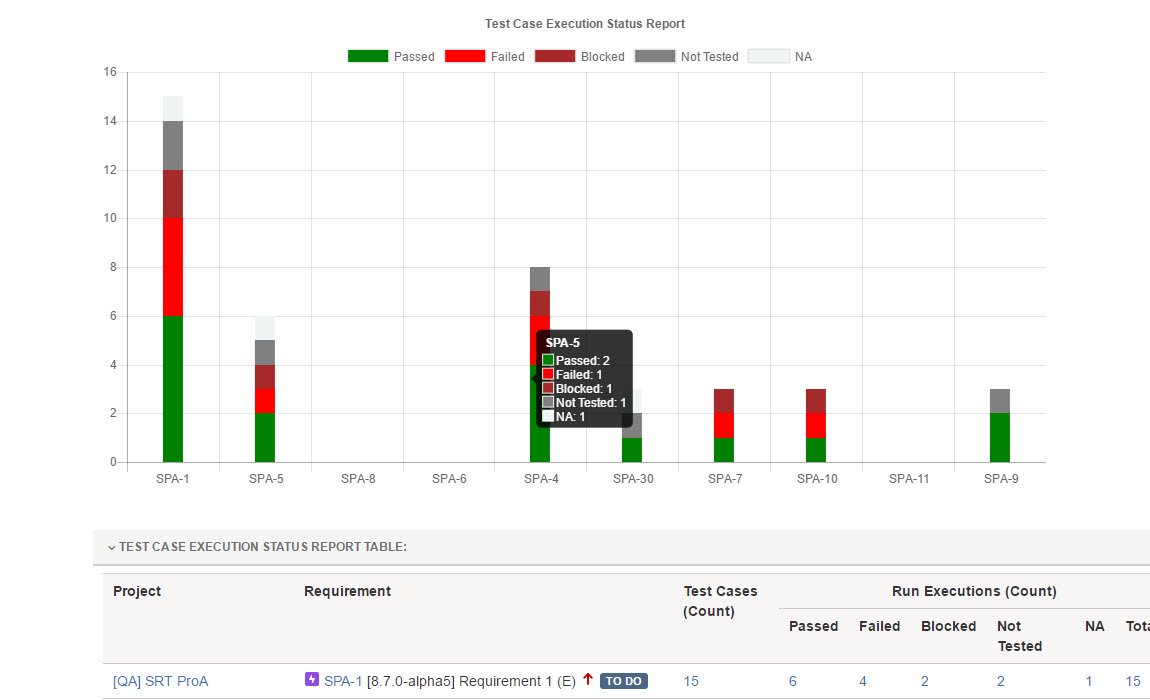Click the red Failed segment of SPA-1 bar

(x=173, y=266)
